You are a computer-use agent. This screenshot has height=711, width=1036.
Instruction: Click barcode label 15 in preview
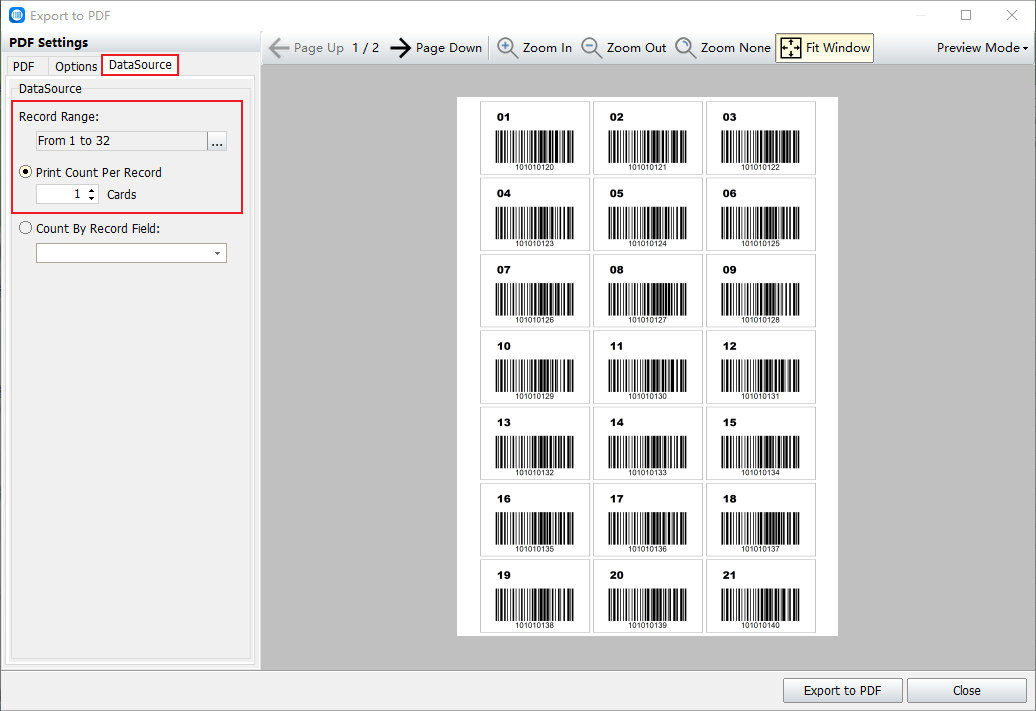point(760,443)
